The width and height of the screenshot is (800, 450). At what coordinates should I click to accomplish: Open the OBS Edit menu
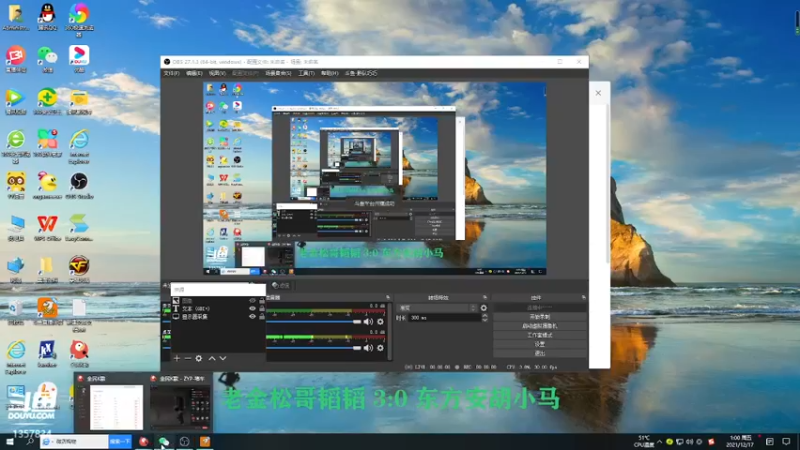194,73
